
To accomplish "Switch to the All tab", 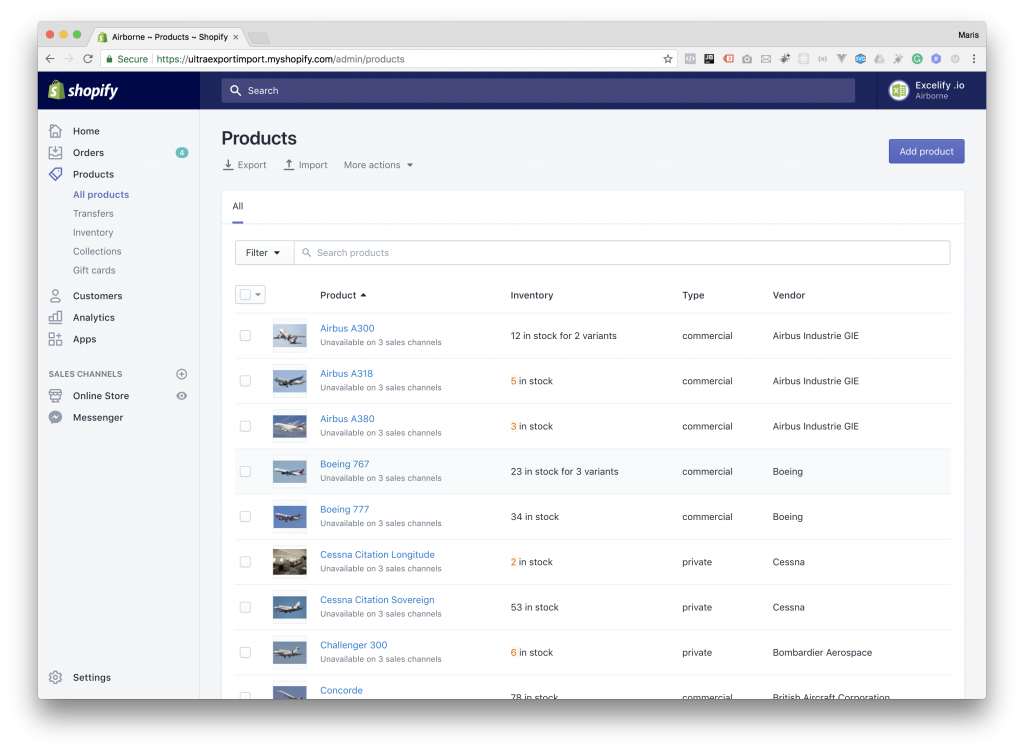I will [x=237, y=206].
